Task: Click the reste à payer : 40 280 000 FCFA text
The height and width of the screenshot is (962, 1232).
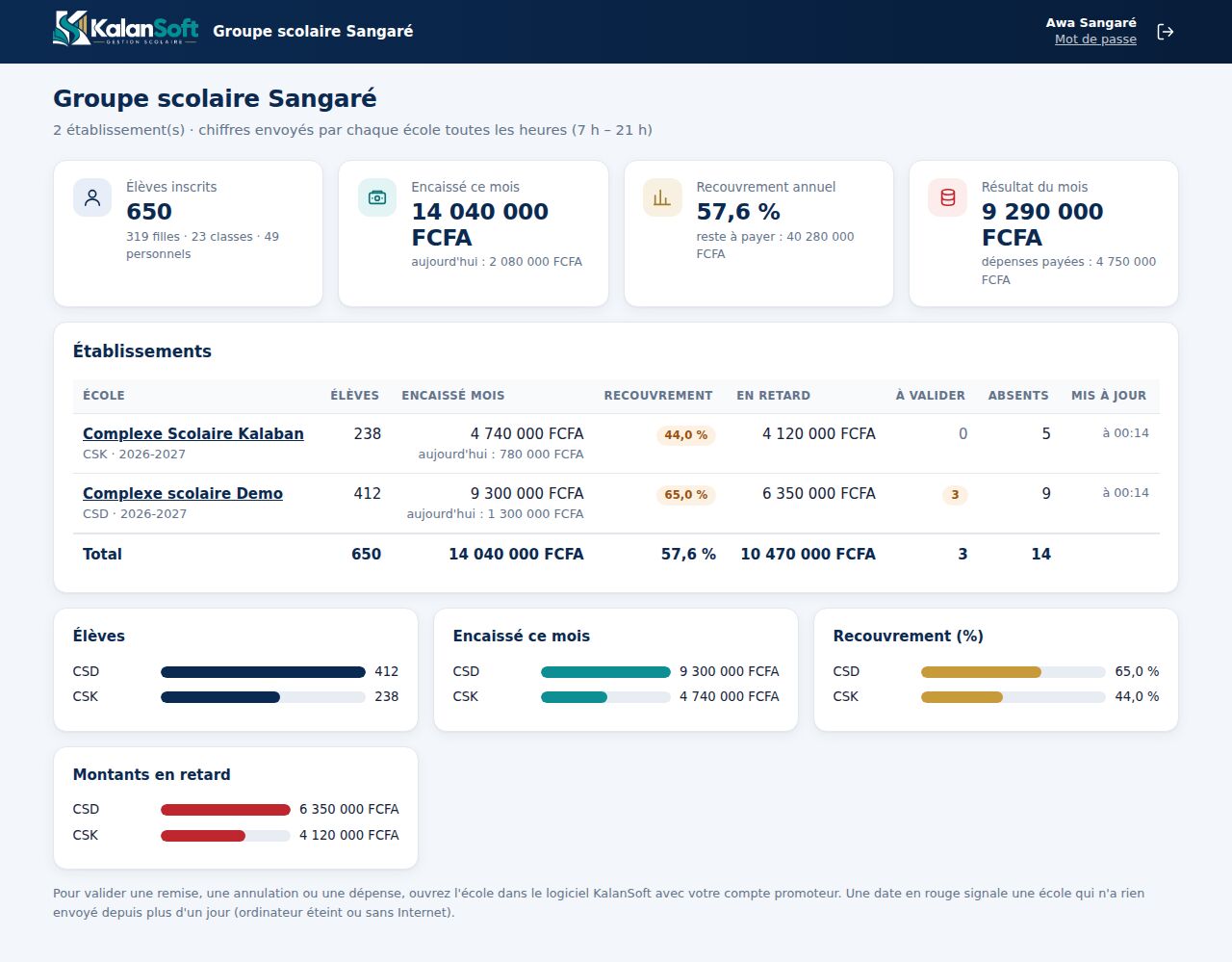Action: tap(775, 245)
